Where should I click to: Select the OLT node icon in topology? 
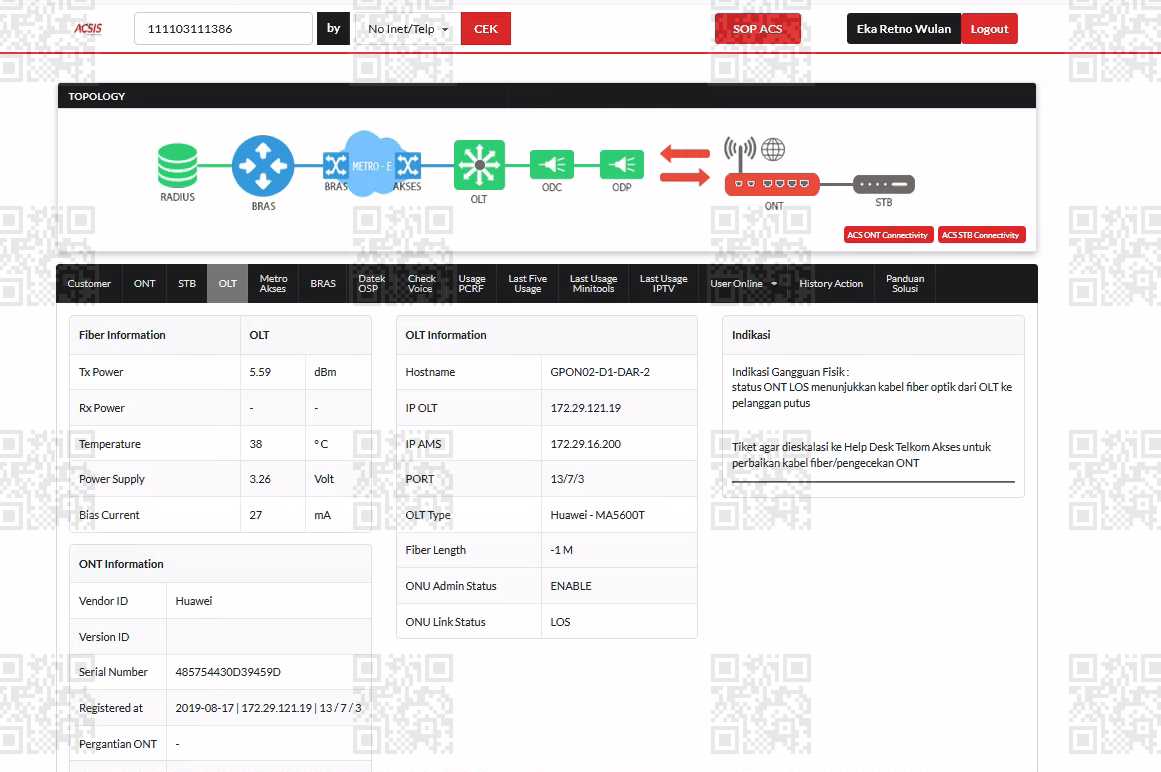point(479,164)
